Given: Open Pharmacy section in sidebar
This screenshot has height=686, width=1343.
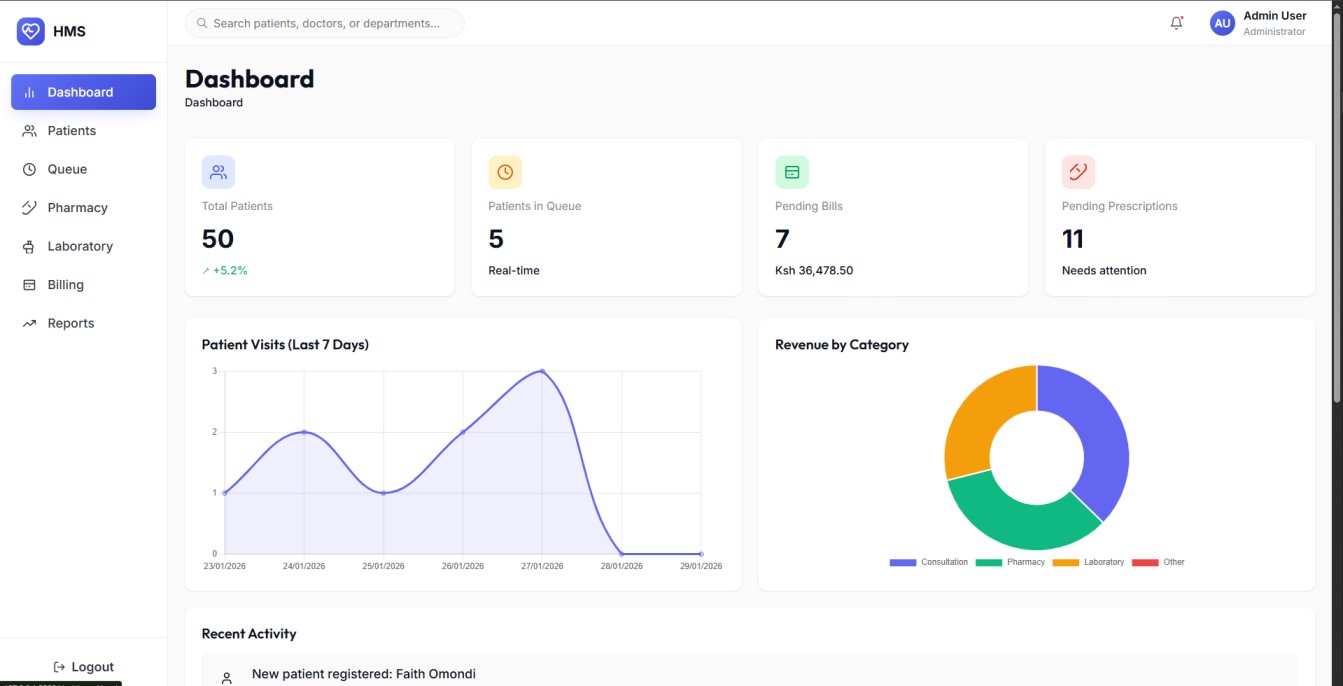Looking at the screenshot, I should pyautogui.click(x=77, y=208).
